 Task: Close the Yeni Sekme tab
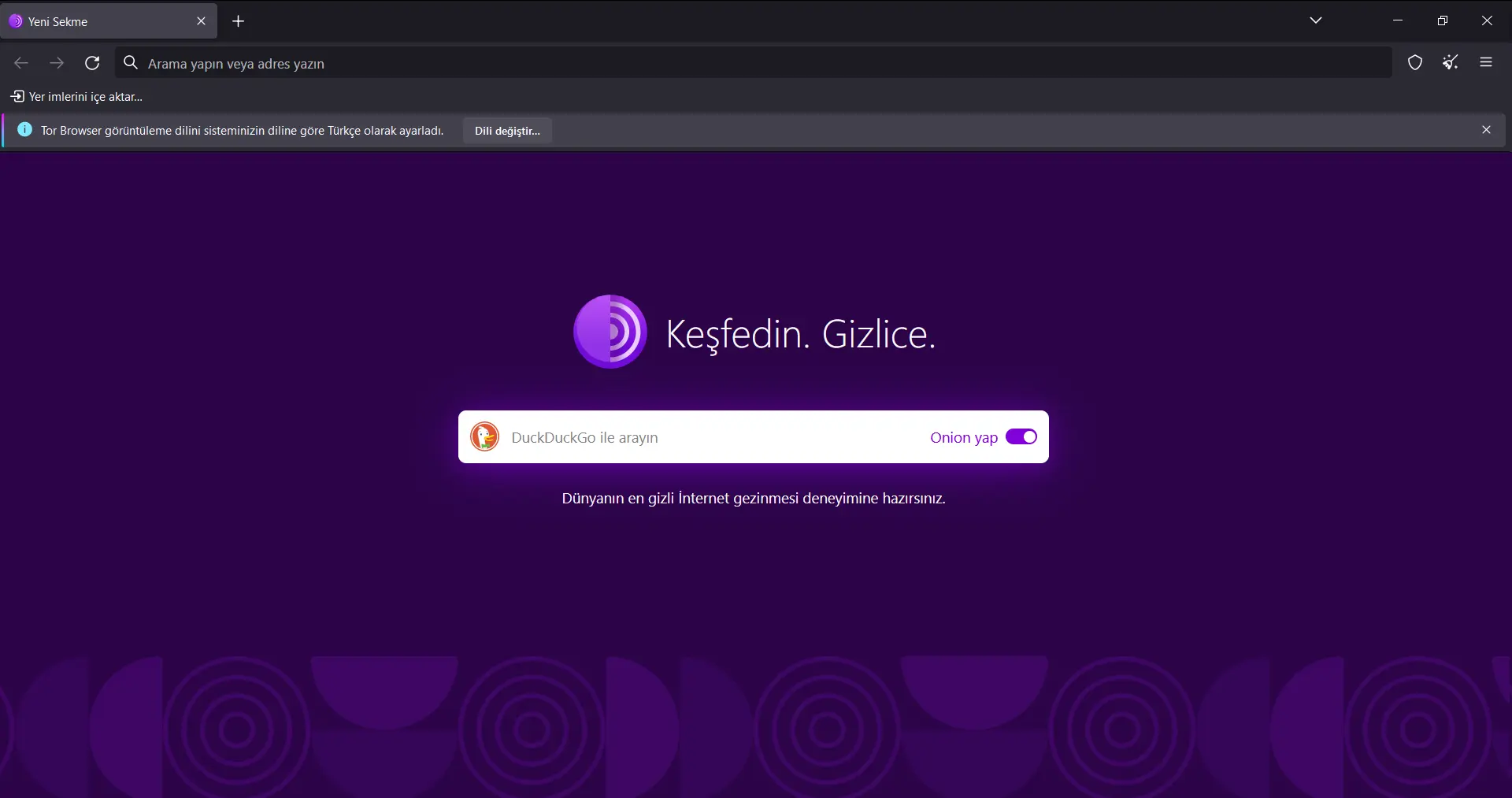point(201,21)
